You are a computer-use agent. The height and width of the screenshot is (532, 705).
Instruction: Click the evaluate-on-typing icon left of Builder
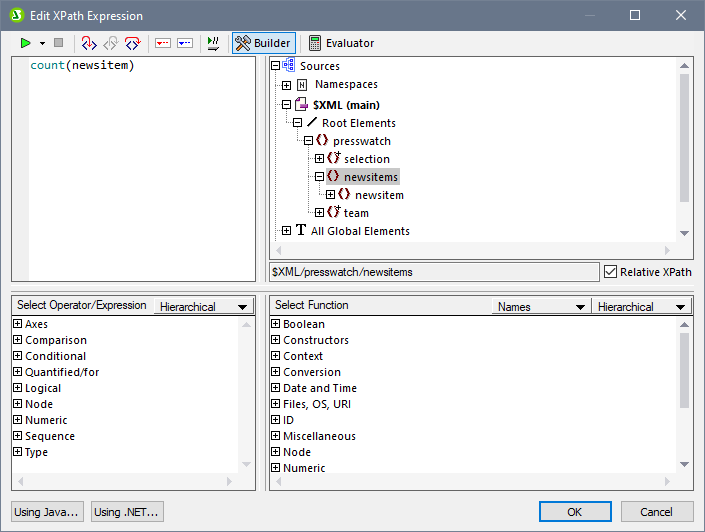pyautogui.click(x=212, y=43)
